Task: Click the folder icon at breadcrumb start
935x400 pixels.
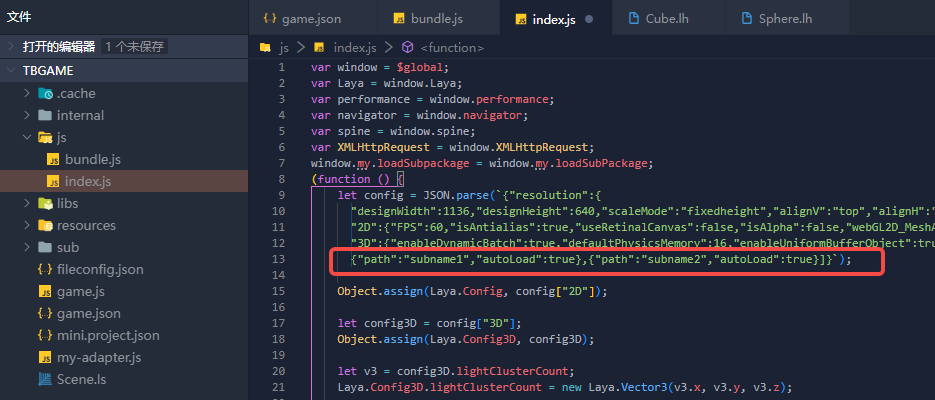Action: pyautogui.click(x=265, y=47)
